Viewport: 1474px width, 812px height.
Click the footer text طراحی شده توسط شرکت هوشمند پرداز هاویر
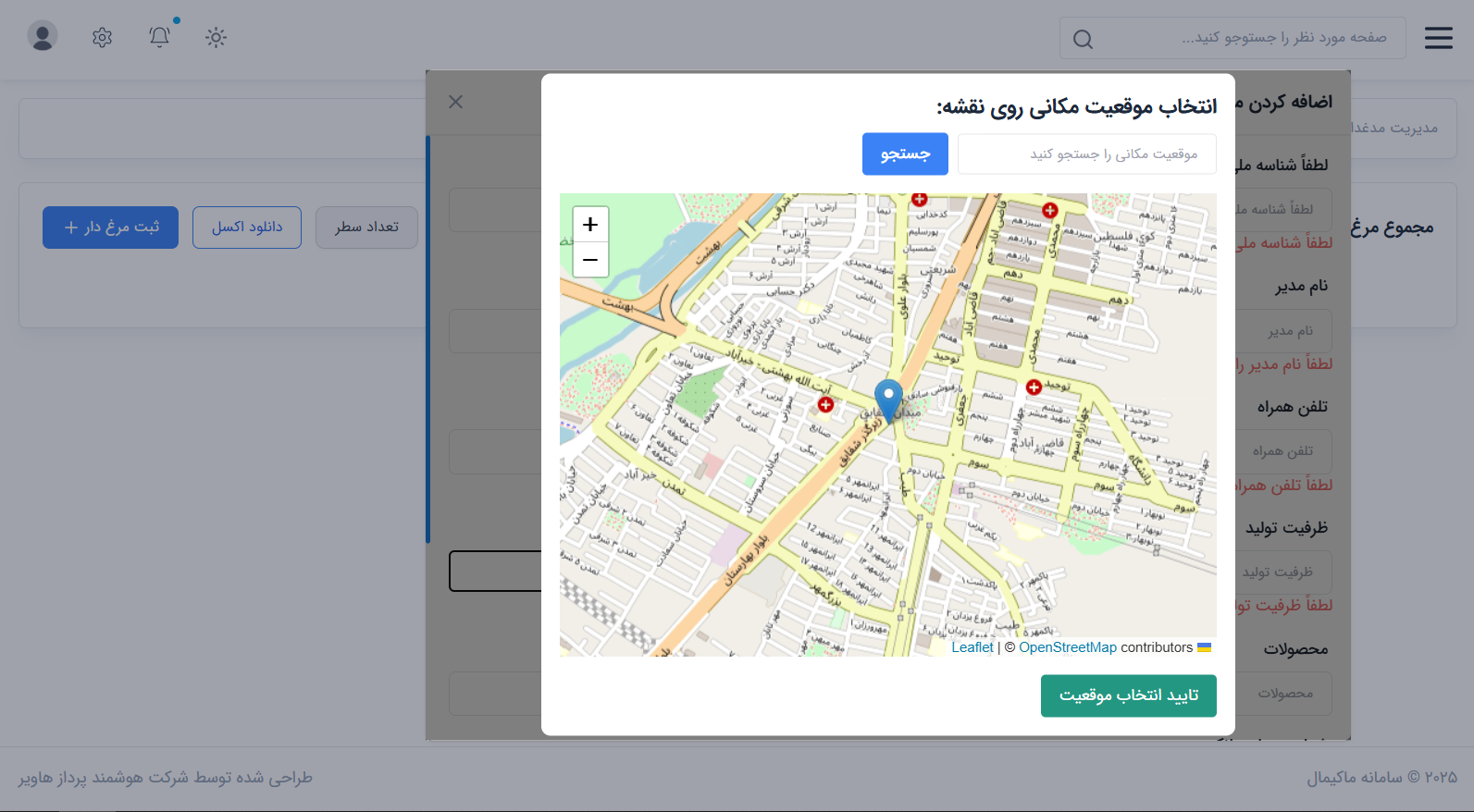click(166, 778)
